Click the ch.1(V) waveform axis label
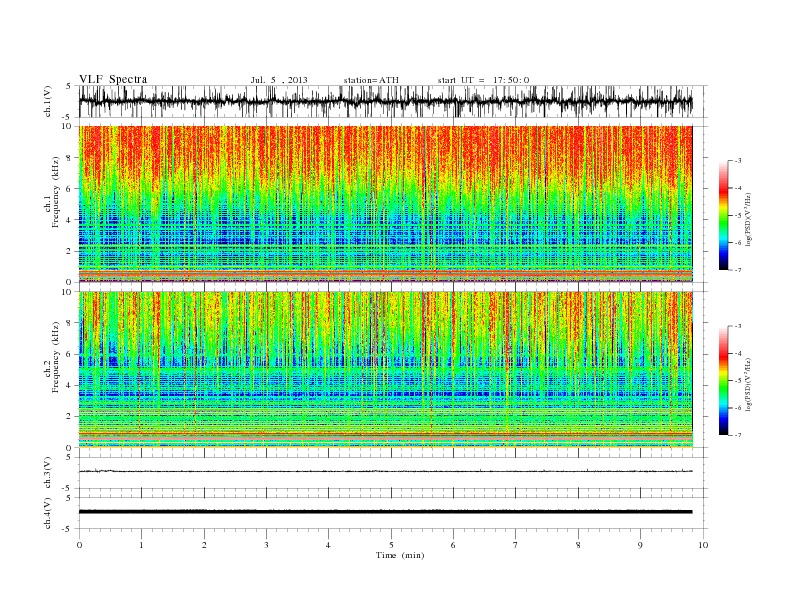 47,101
